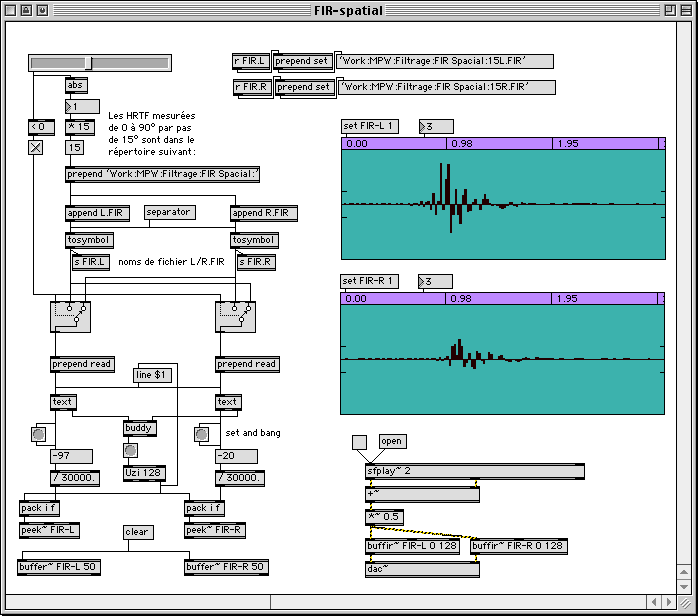
Task: Select the left 'prepend read' object
Action: (83, 365)
